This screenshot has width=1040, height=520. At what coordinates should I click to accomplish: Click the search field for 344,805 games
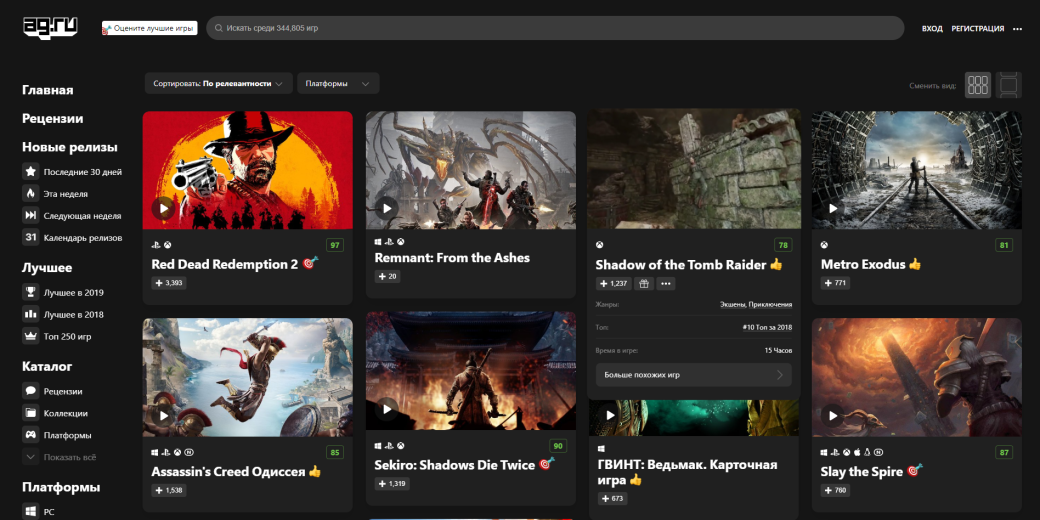coord(555,29)
